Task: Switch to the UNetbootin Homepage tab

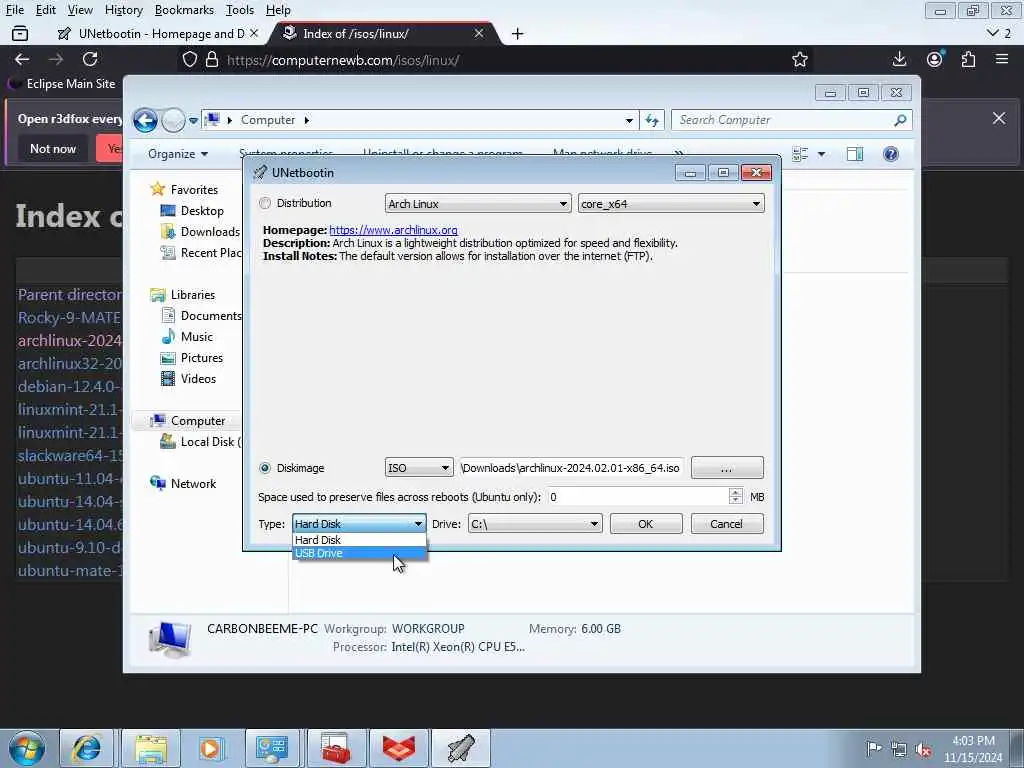Action: coord(157,33)
